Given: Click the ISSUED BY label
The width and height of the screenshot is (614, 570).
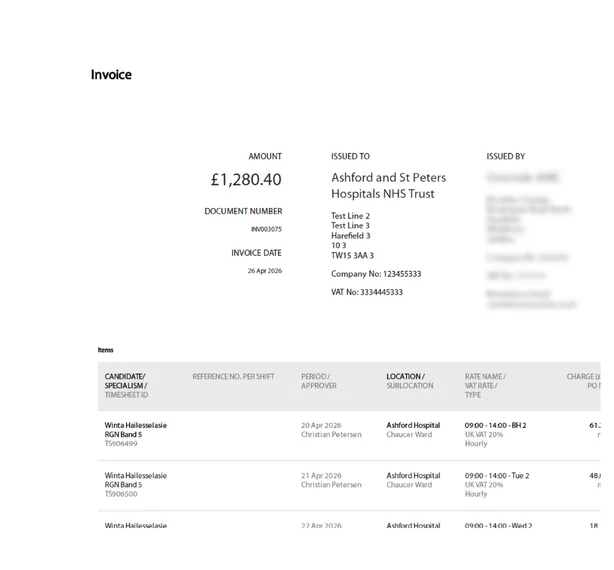Looking at the screenshot, I should (506, 156).
